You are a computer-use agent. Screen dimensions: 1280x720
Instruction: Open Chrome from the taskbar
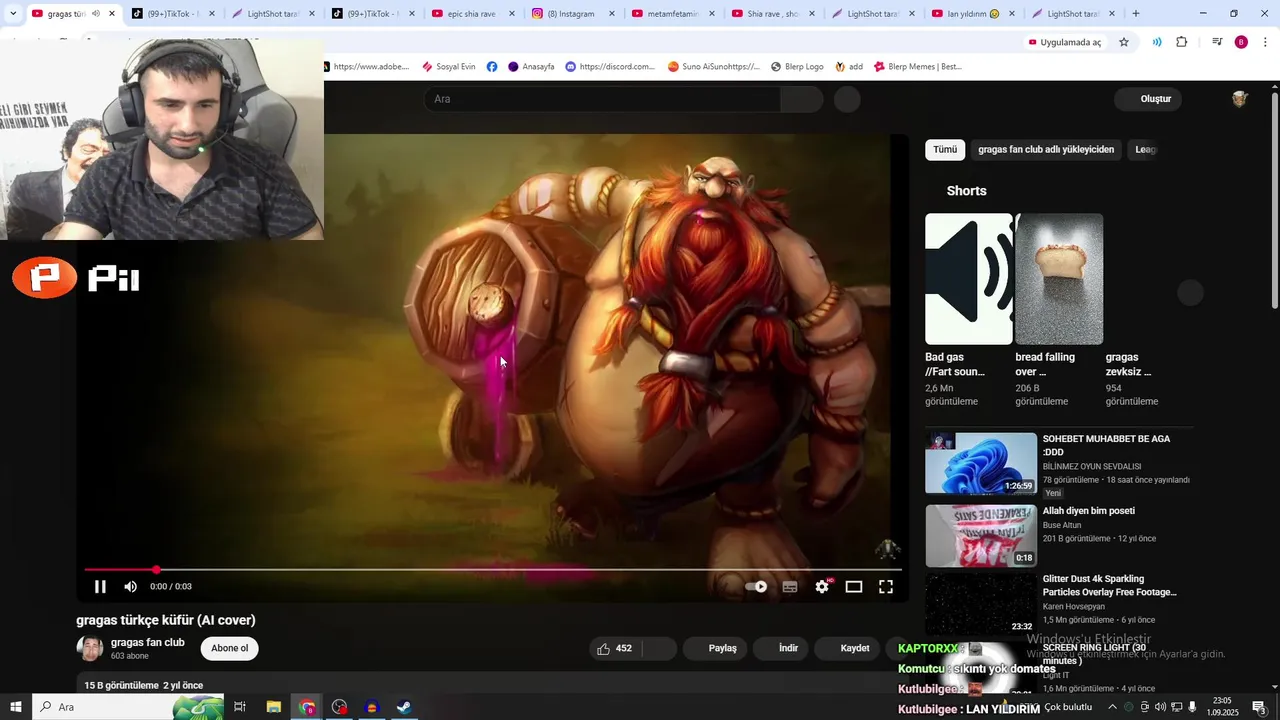point(307,707)
